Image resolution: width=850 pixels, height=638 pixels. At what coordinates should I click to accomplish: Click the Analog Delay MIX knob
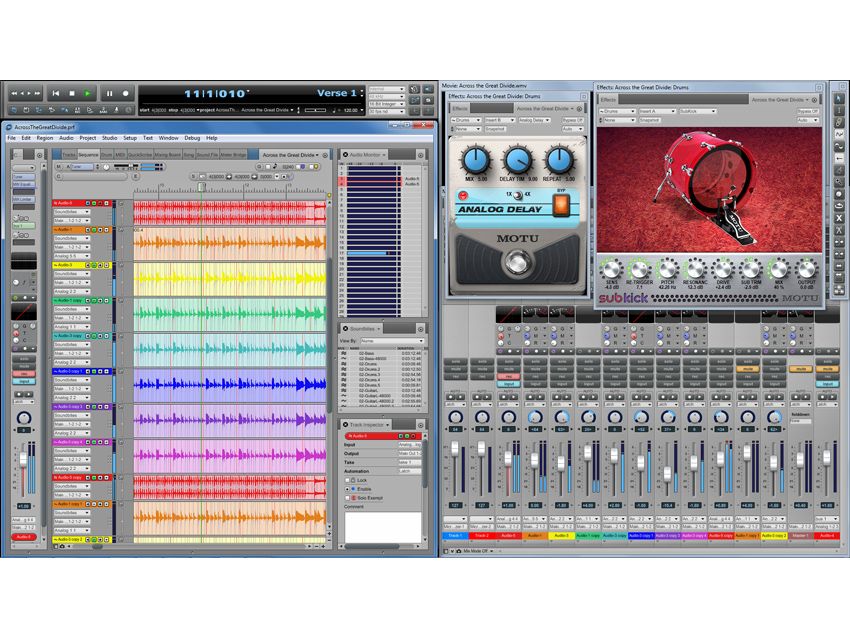(x=476, y=160)
